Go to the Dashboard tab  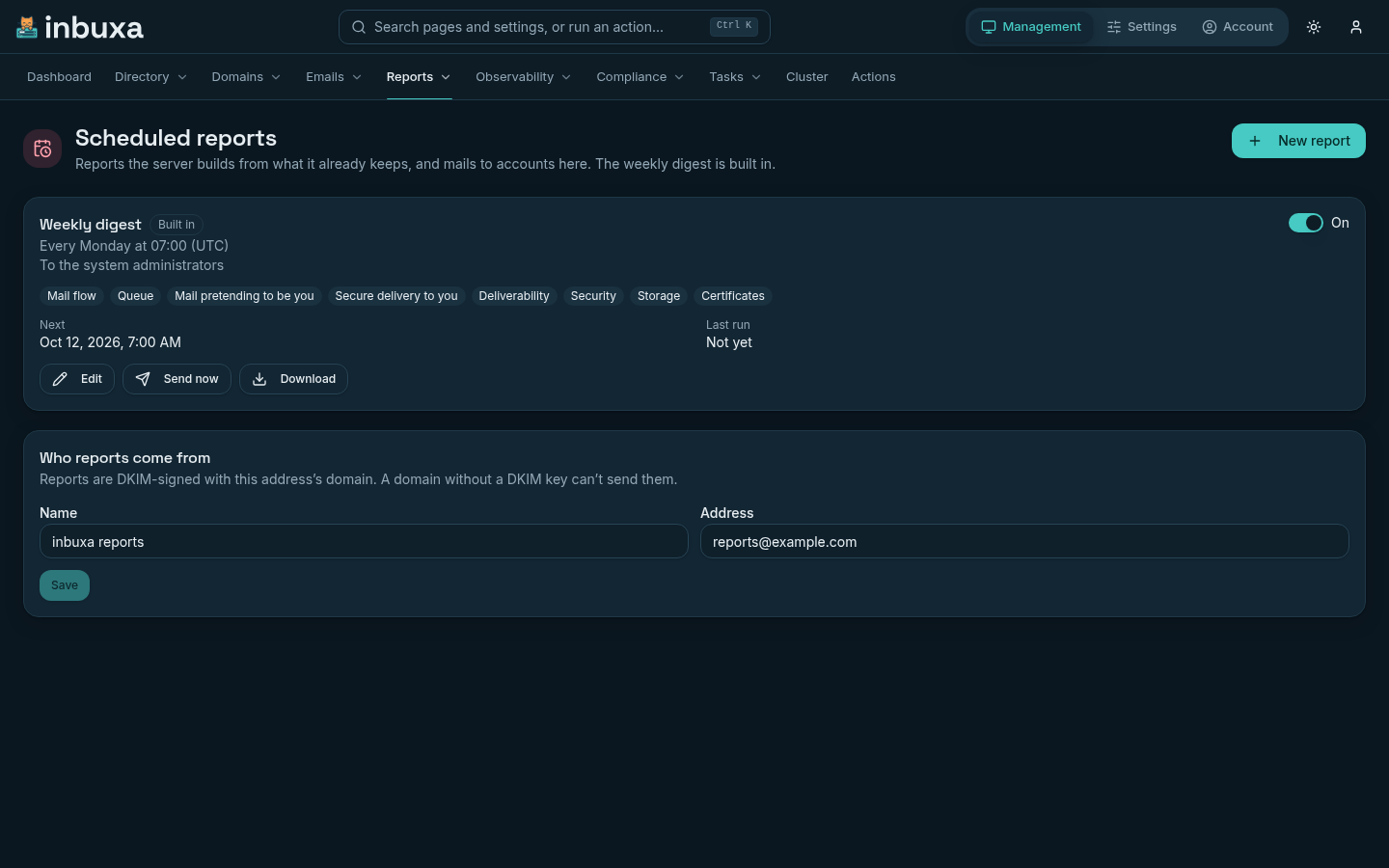click(59, 77)
